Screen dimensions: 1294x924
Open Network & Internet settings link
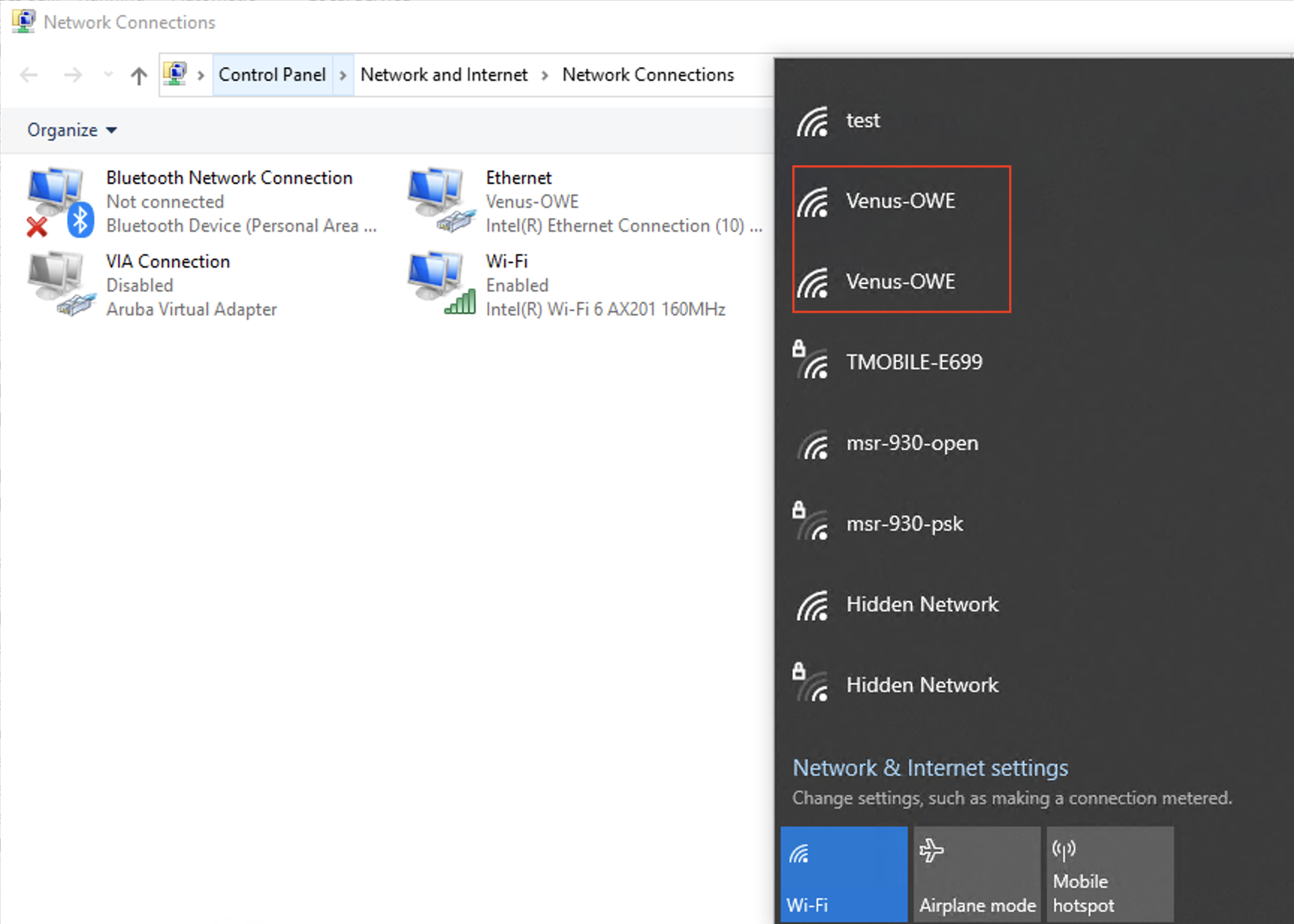[930, 768]
